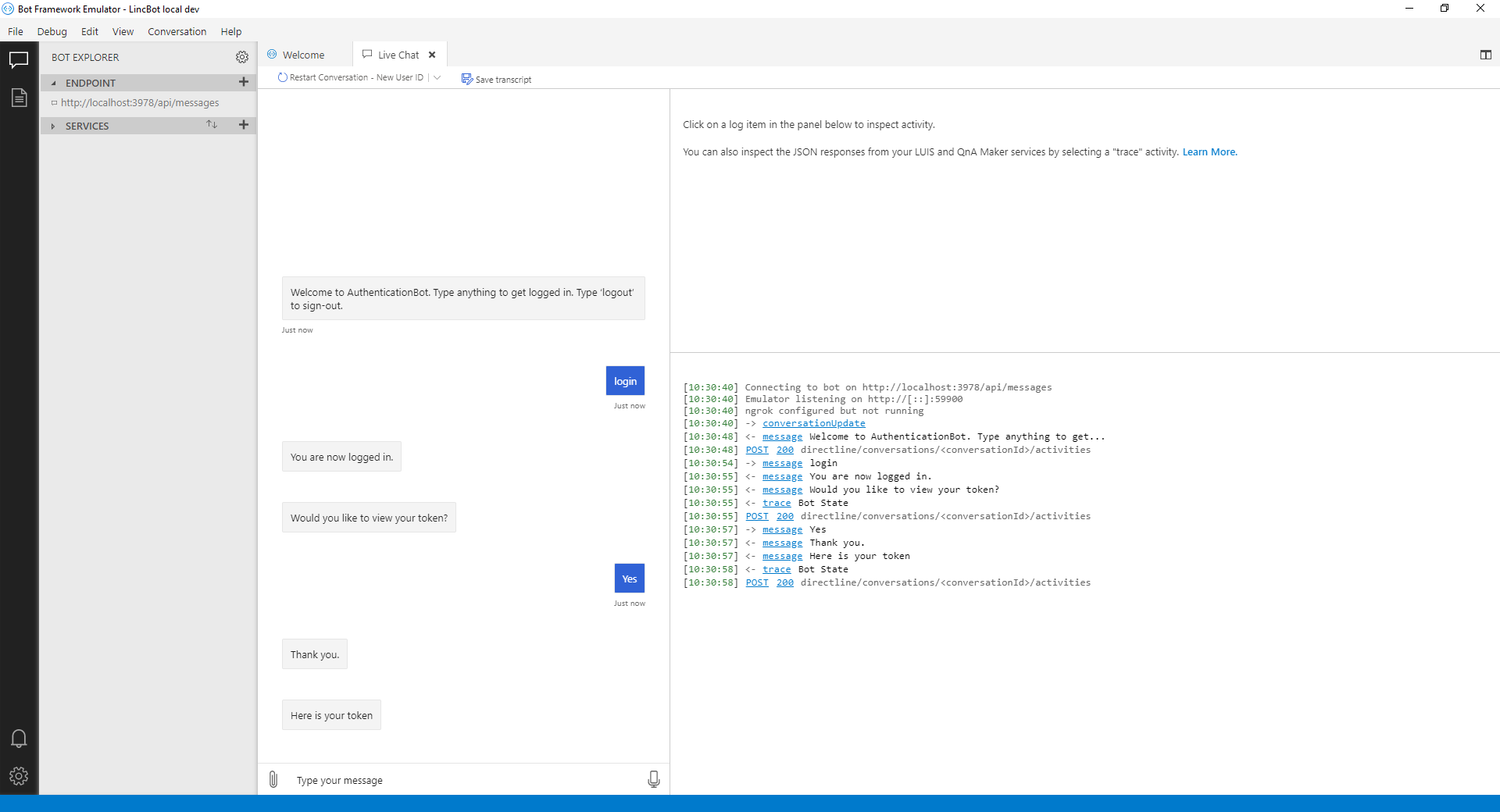This screenshot has height=812, width=1500.
Task: Open emulator settings via bottom-left gear
Action: (x=18, y=776)
